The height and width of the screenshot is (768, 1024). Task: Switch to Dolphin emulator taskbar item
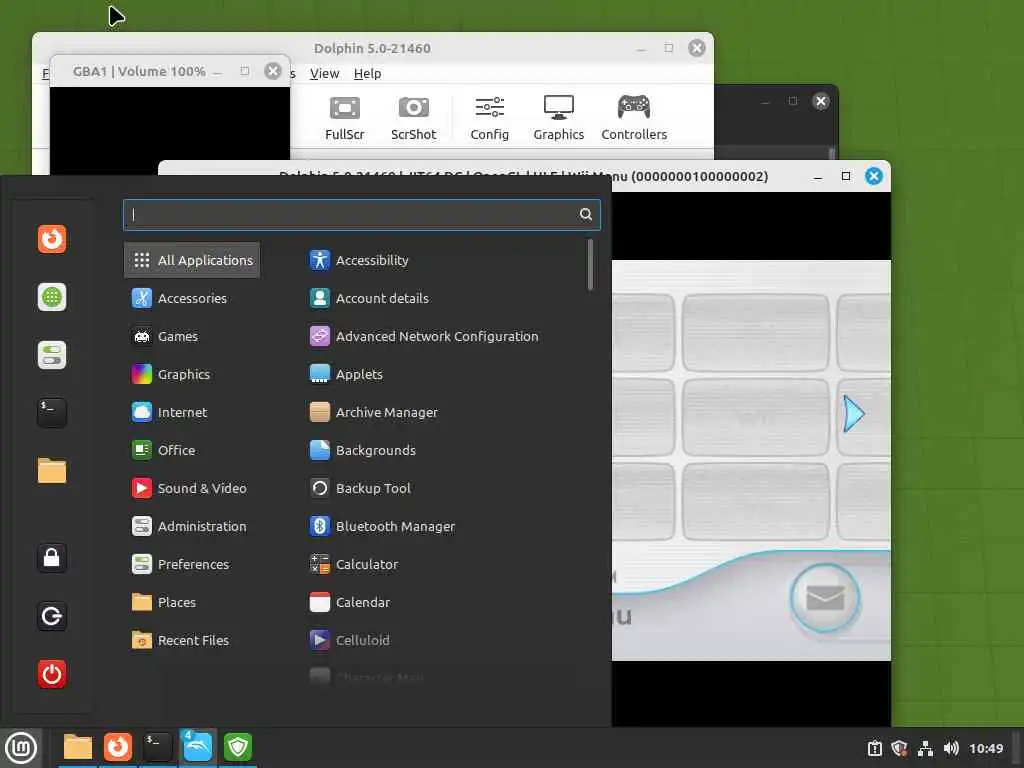[x=197, y=747]
